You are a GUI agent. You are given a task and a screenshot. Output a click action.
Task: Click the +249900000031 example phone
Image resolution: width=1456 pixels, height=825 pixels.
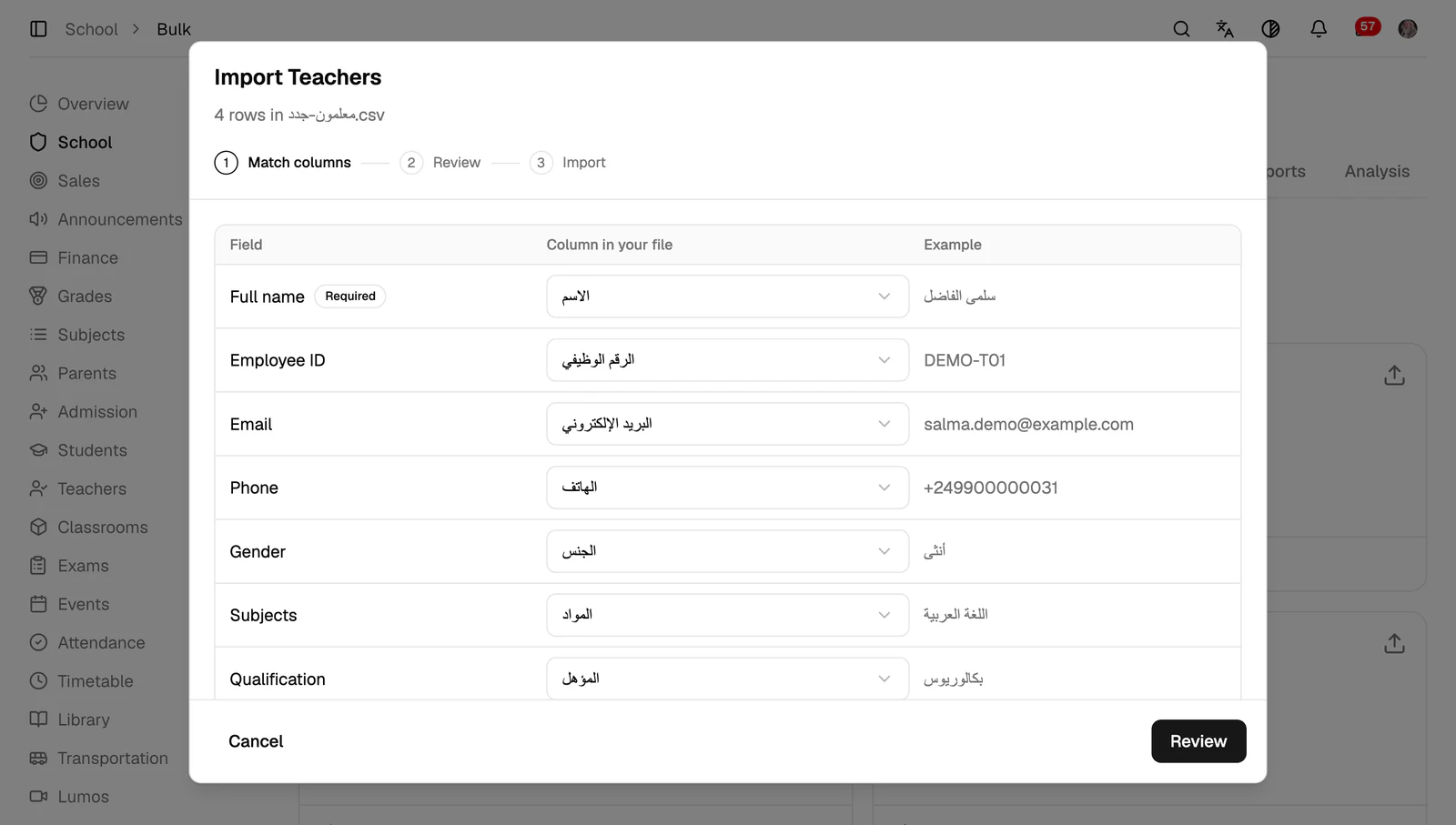991,488
